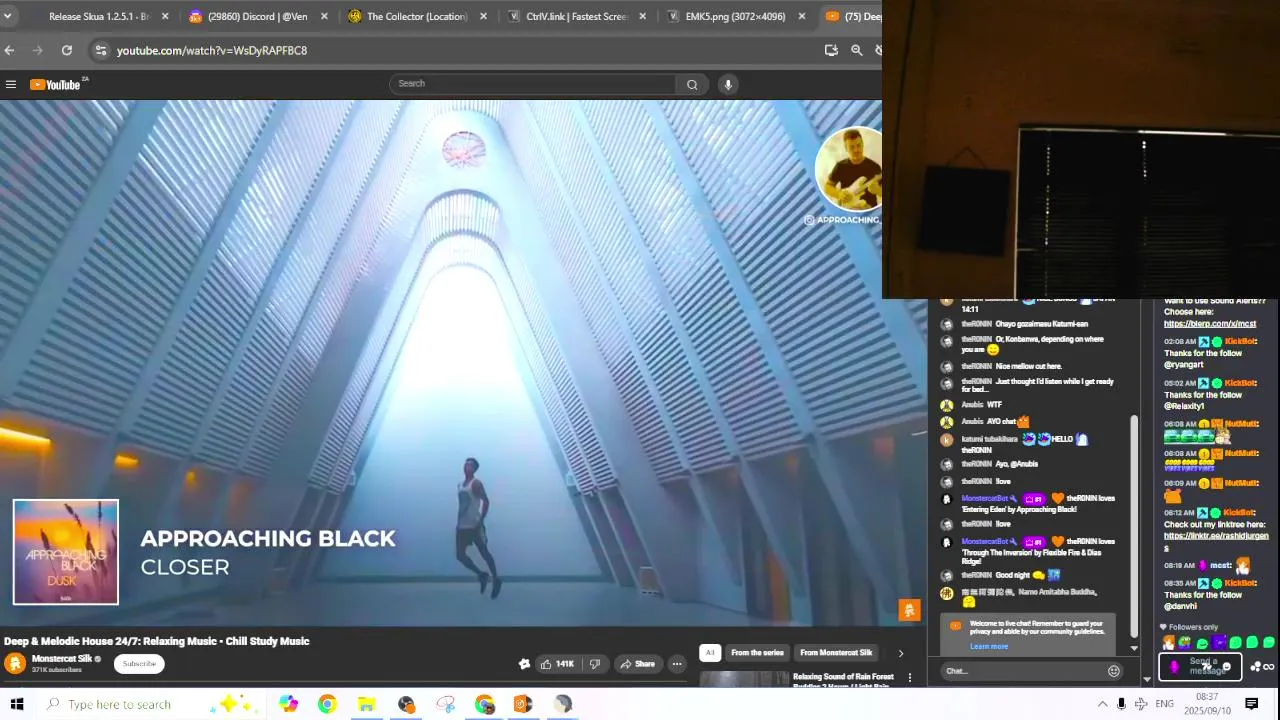Click the taskbar clock showing 08:37
This screenshot has height=720, width=1280.
pos(1207,703)
